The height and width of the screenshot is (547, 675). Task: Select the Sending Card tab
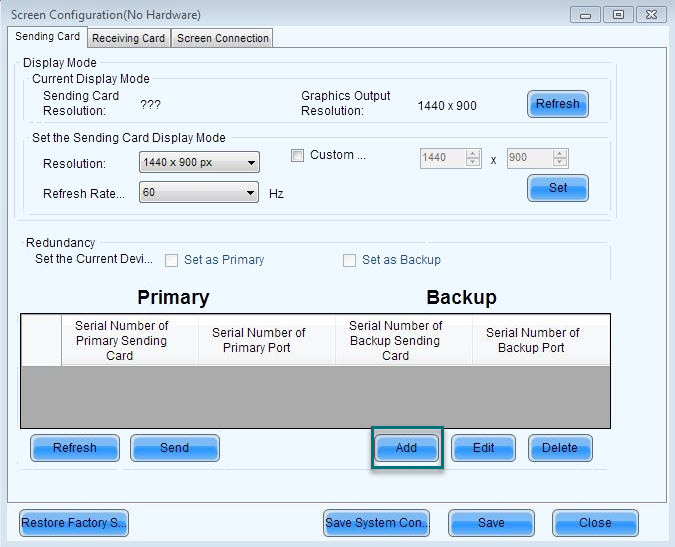pos(48,37)
